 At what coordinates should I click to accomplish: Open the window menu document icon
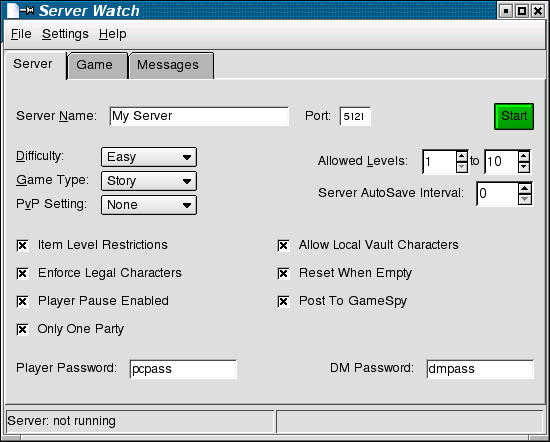tap(12, 10)
